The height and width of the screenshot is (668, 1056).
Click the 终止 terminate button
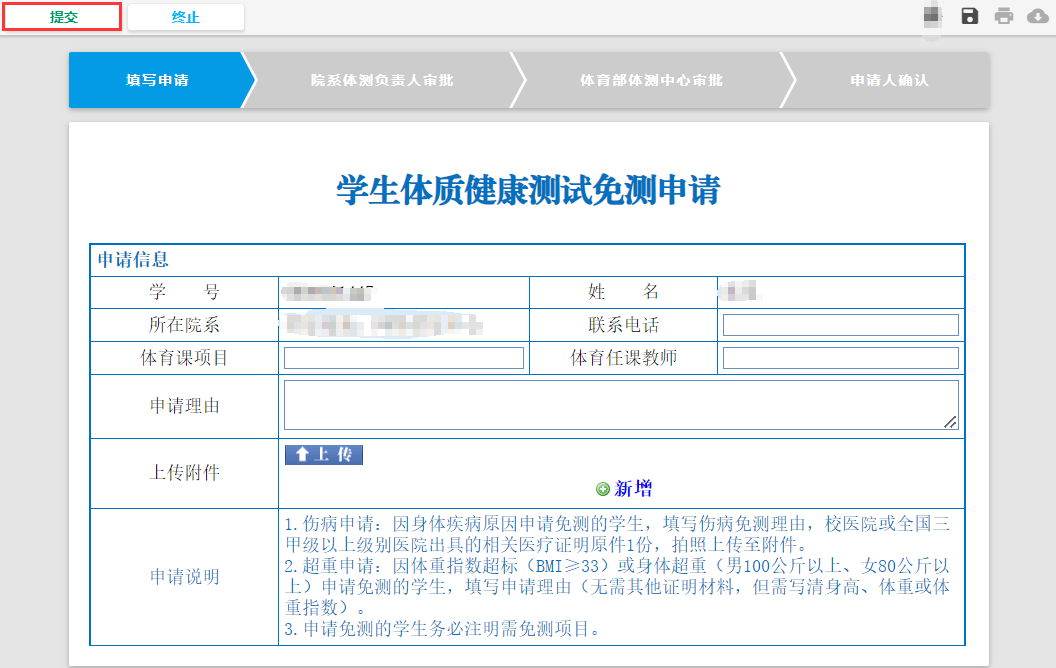tap(186, 17)
